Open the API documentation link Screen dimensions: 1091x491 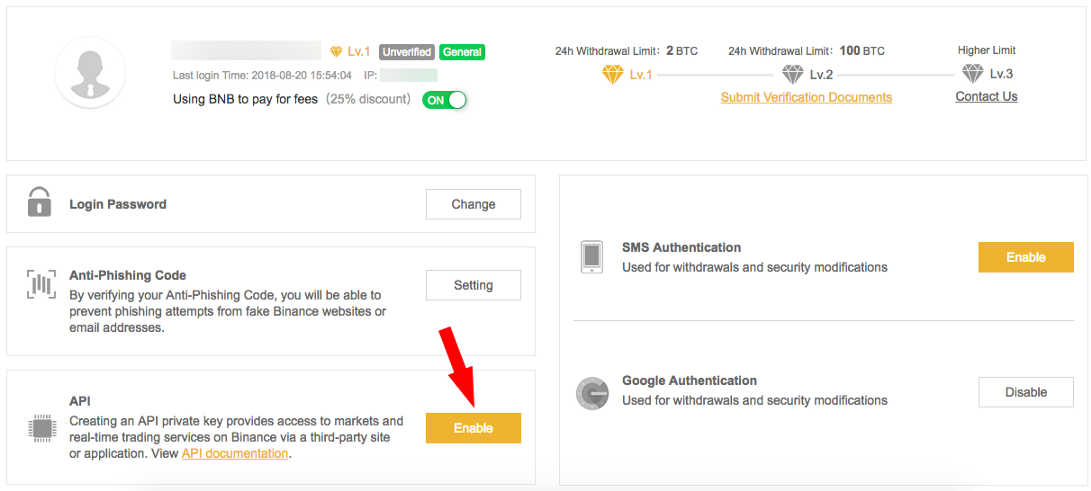tap(235, 453)
